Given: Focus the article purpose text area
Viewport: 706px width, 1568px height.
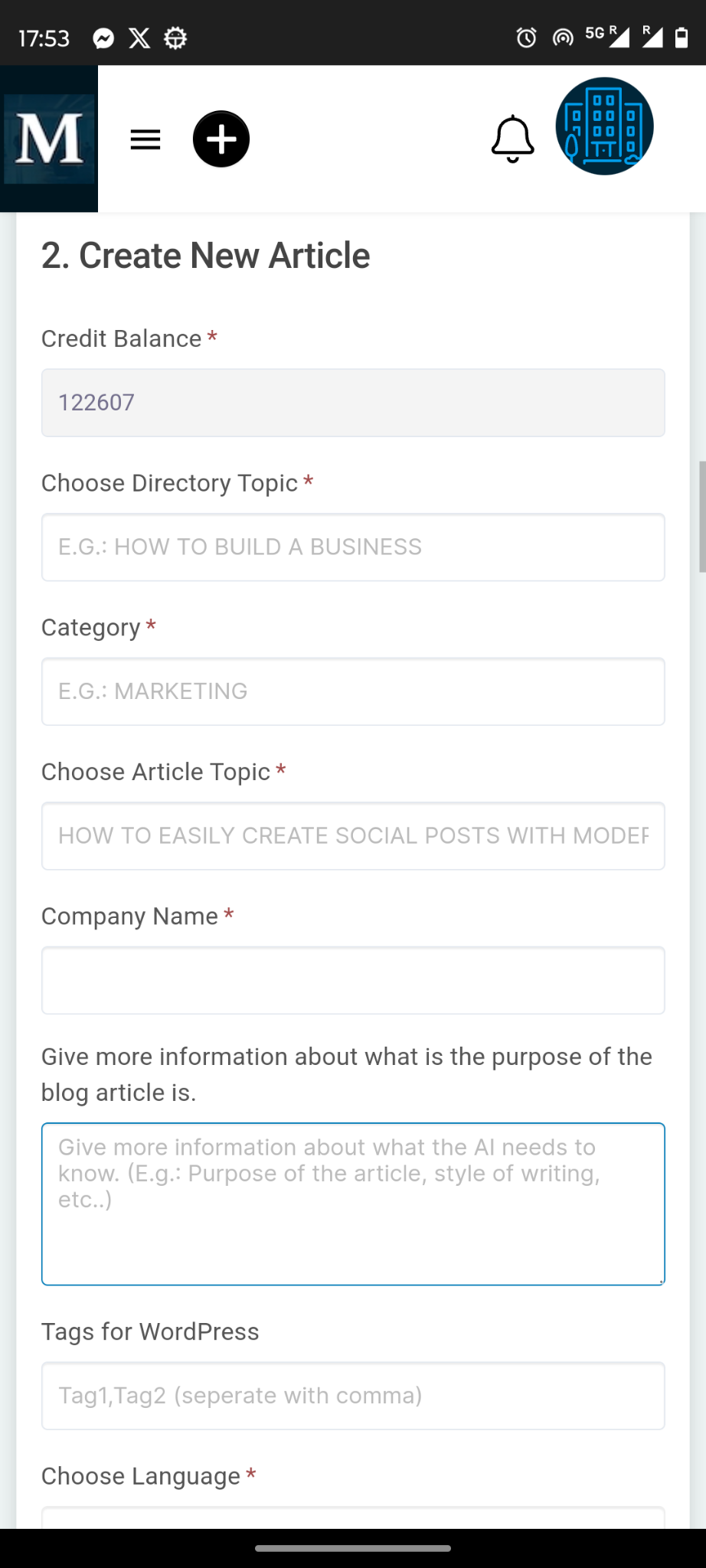Looking at the screenshot, I should click(x=352, y=1202).
